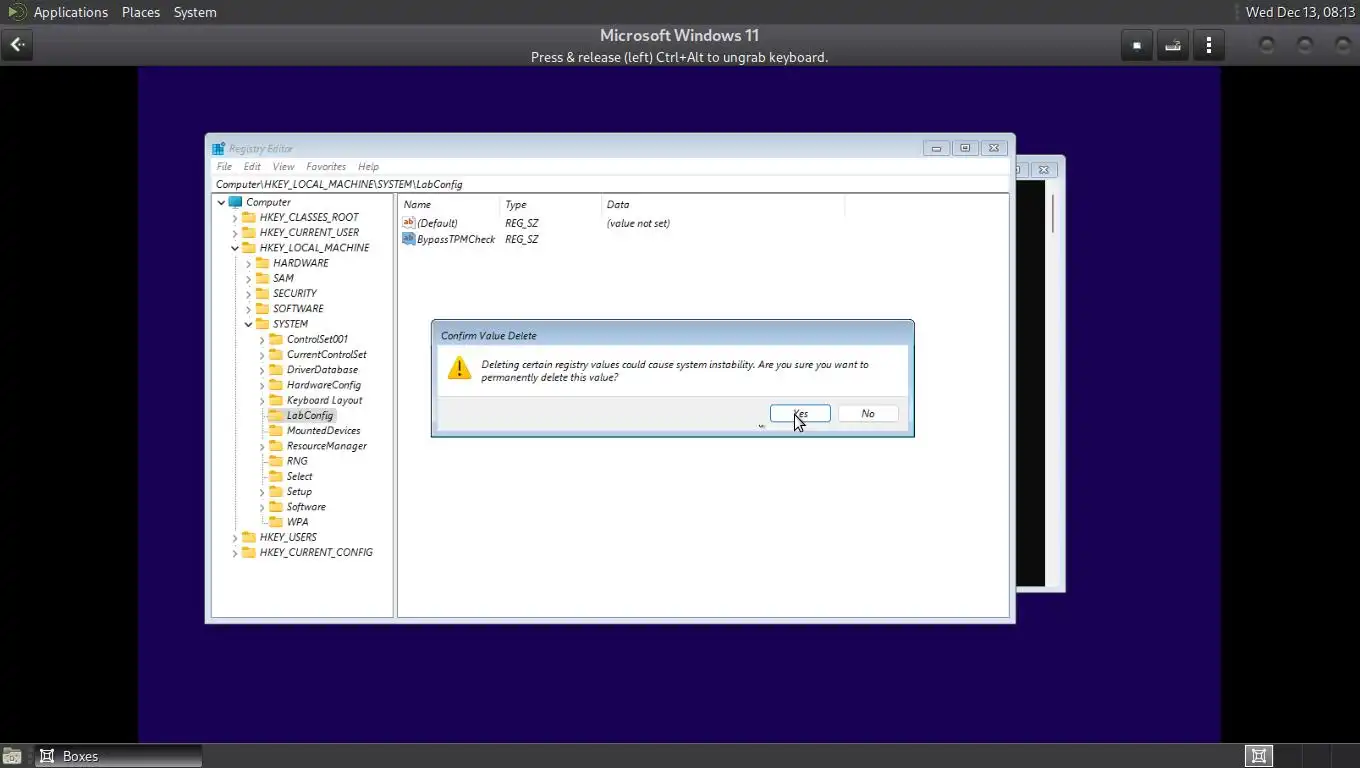
Task: Click the workspace switcher icon at bottom right
Action: [x=1259, y=756]
